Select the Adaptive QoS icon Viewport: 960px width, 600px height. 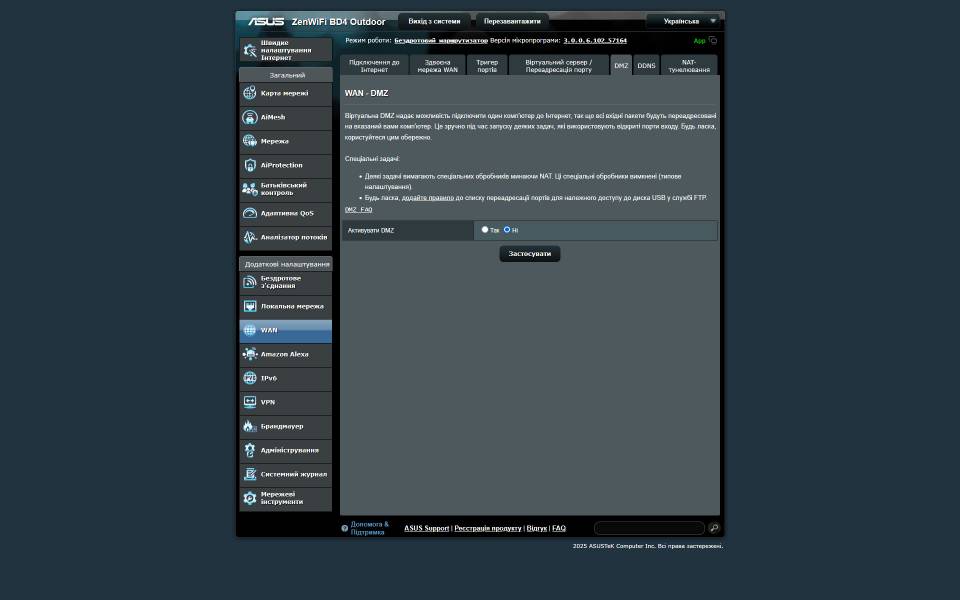[250, 213]
